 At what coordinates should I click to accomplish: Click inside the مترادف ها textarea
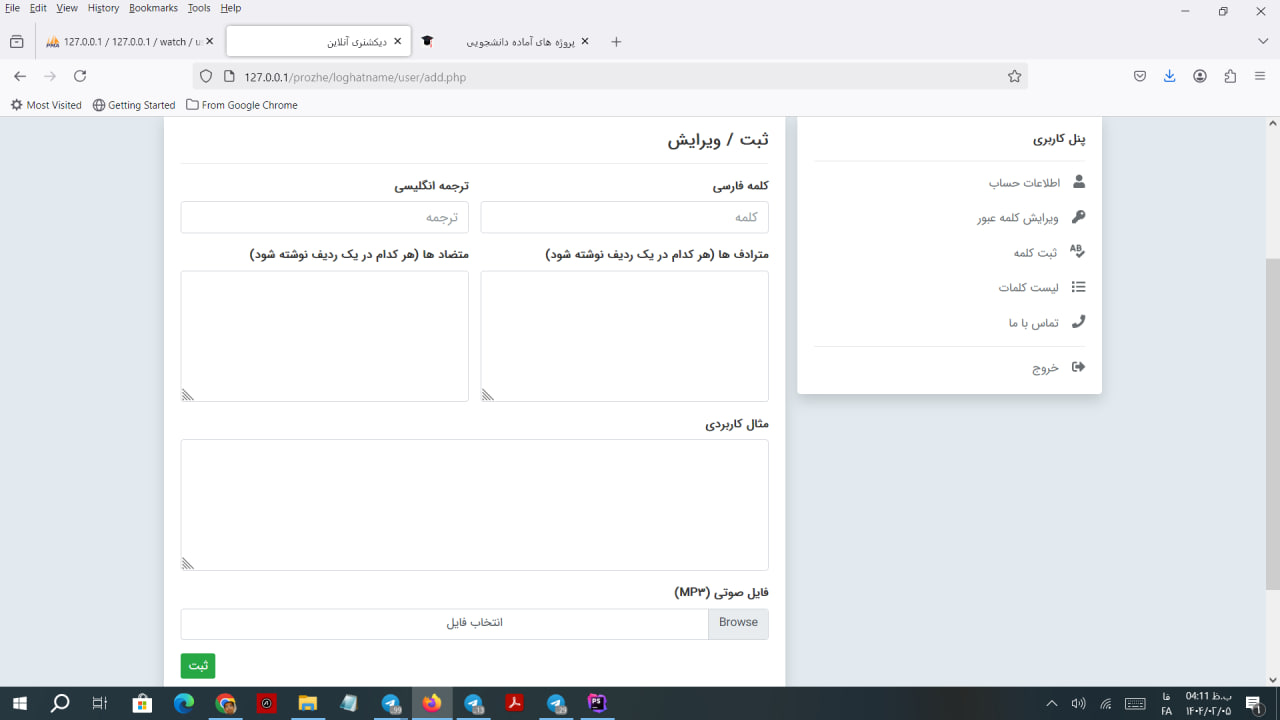(x=624, y=336)
